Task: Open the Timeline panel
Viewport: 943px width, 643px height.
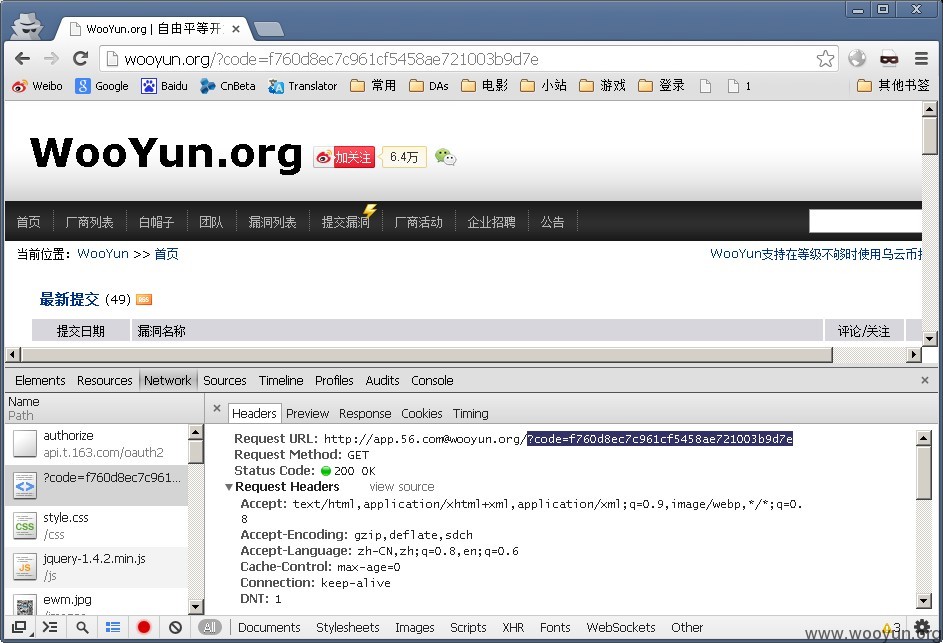Action: pos(281,381)
